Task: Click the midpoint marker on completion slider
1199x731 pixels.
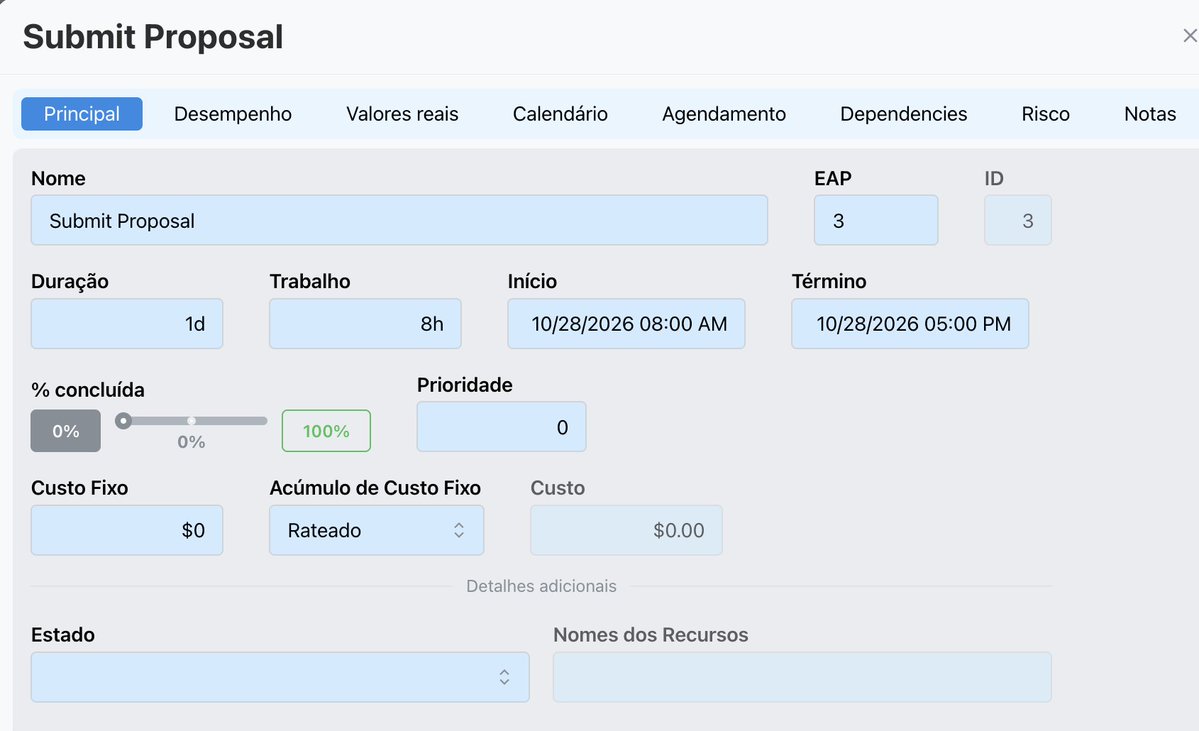Action: 191,421
